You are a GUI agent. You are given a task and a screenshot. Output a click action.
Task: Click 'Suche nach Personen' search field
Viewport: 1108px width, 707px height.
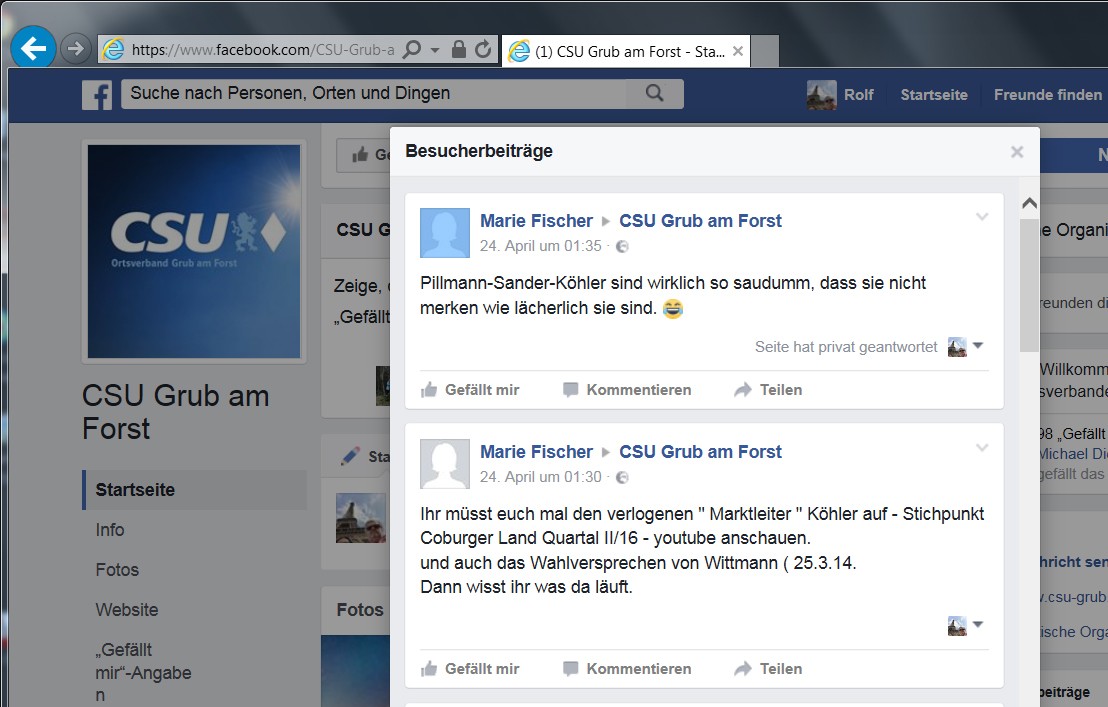click(373, 93)
